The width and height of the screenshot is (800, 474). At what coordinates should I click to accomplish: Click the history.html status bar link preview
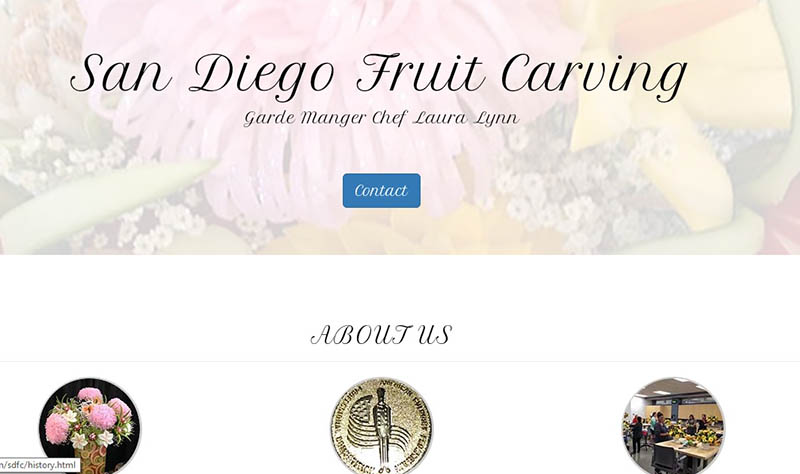40,465
